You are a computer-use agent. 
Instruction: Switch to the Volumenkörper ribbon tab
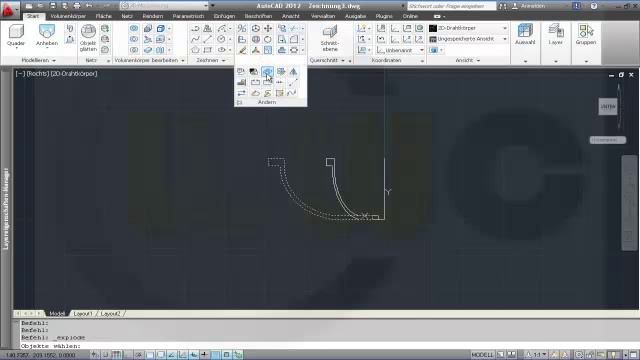(68, 16)
